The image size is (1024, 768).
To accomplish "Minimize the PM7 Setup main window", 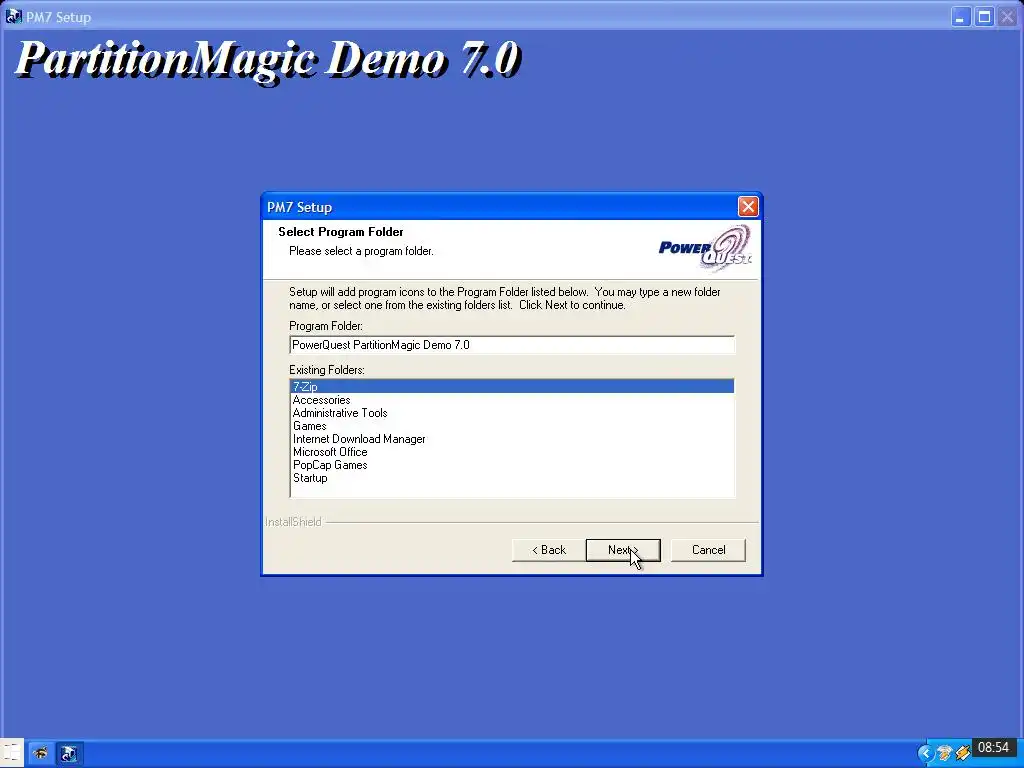I will [959, 17].
